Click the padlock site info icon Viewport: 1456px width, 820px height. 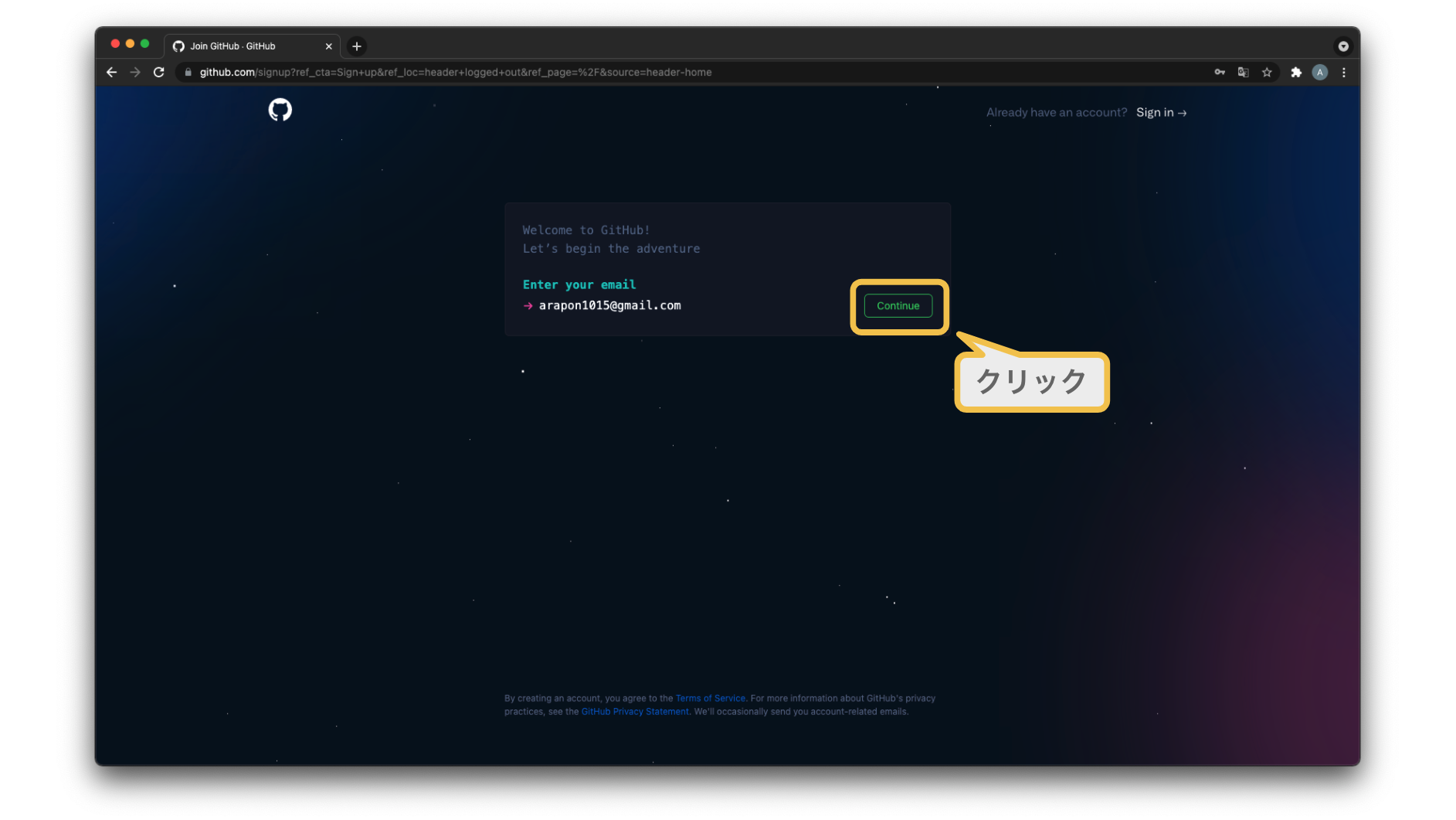coord(188,72)
